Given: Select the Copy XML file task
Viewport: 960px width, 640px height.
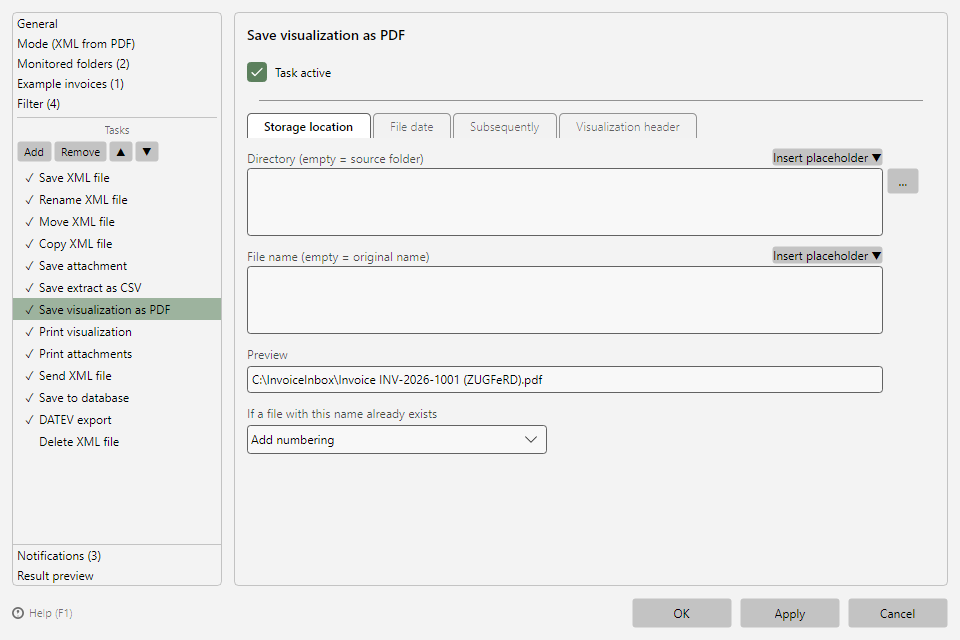Looking at the screenshot, I should [117, 244].
